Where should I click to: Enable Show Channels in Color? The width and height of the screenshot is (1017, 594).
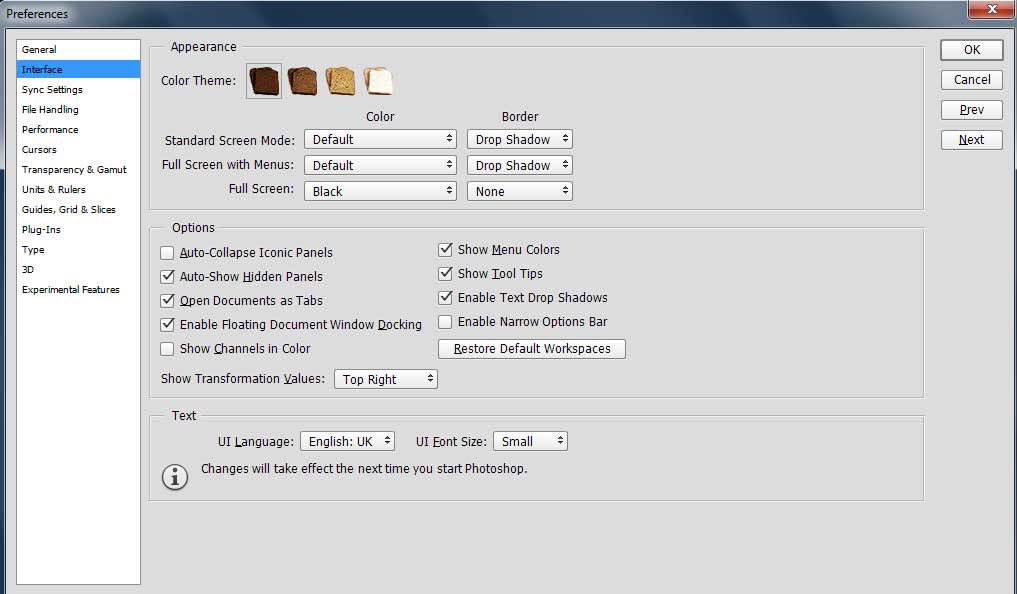click(x=167, y=349)
